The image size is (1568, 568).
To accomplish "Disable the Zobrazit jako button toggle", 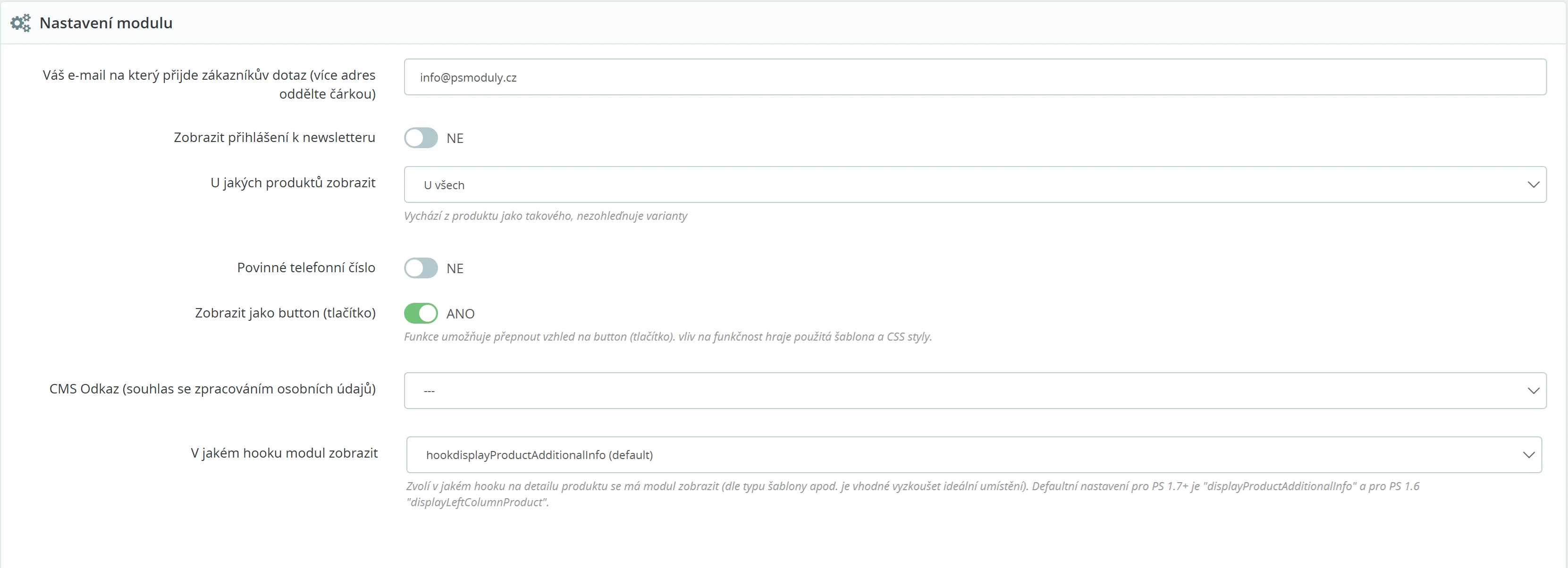I will (x=421, y=313).
